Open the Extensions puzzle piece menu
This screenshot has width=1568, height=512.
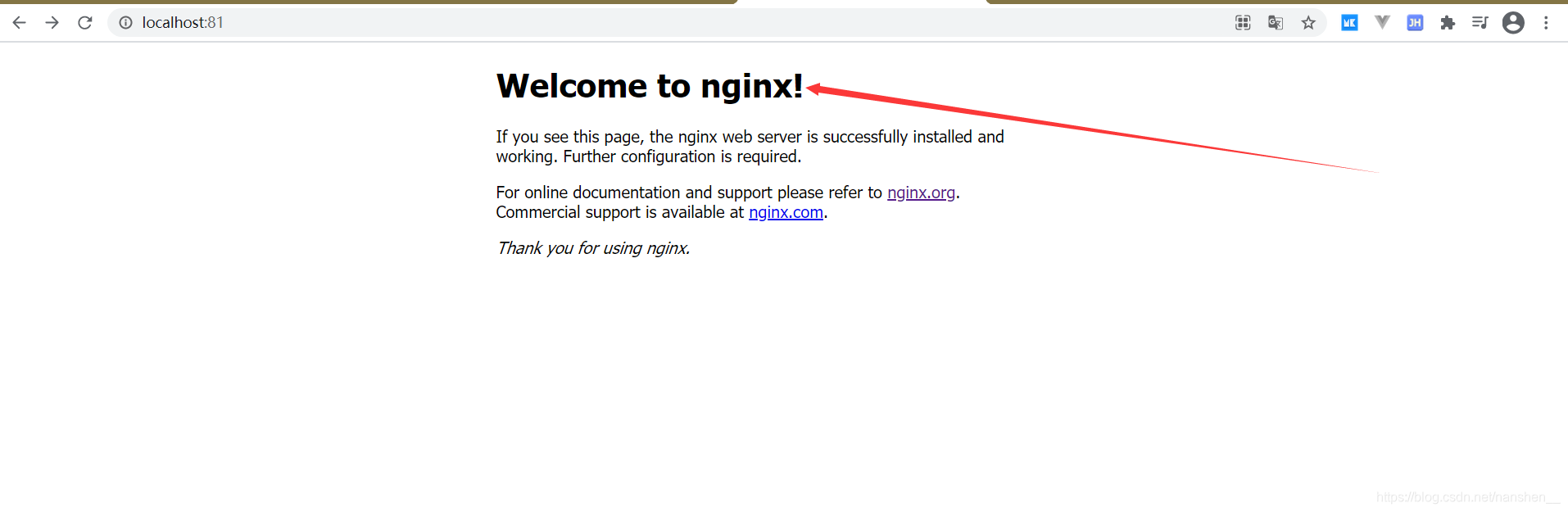pos(1448,23)
